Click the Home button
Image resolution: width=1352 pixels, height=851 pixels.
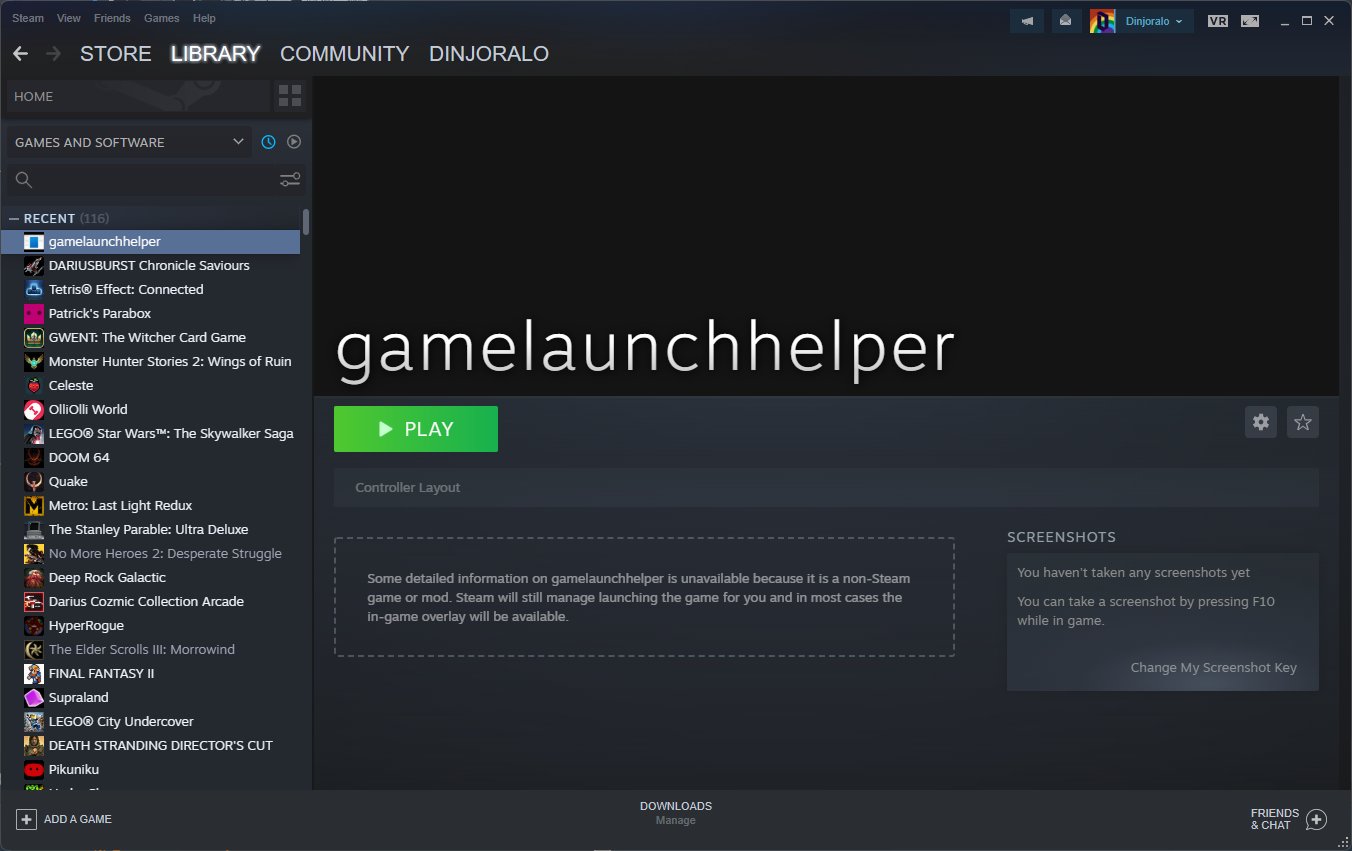pos(138,97)
